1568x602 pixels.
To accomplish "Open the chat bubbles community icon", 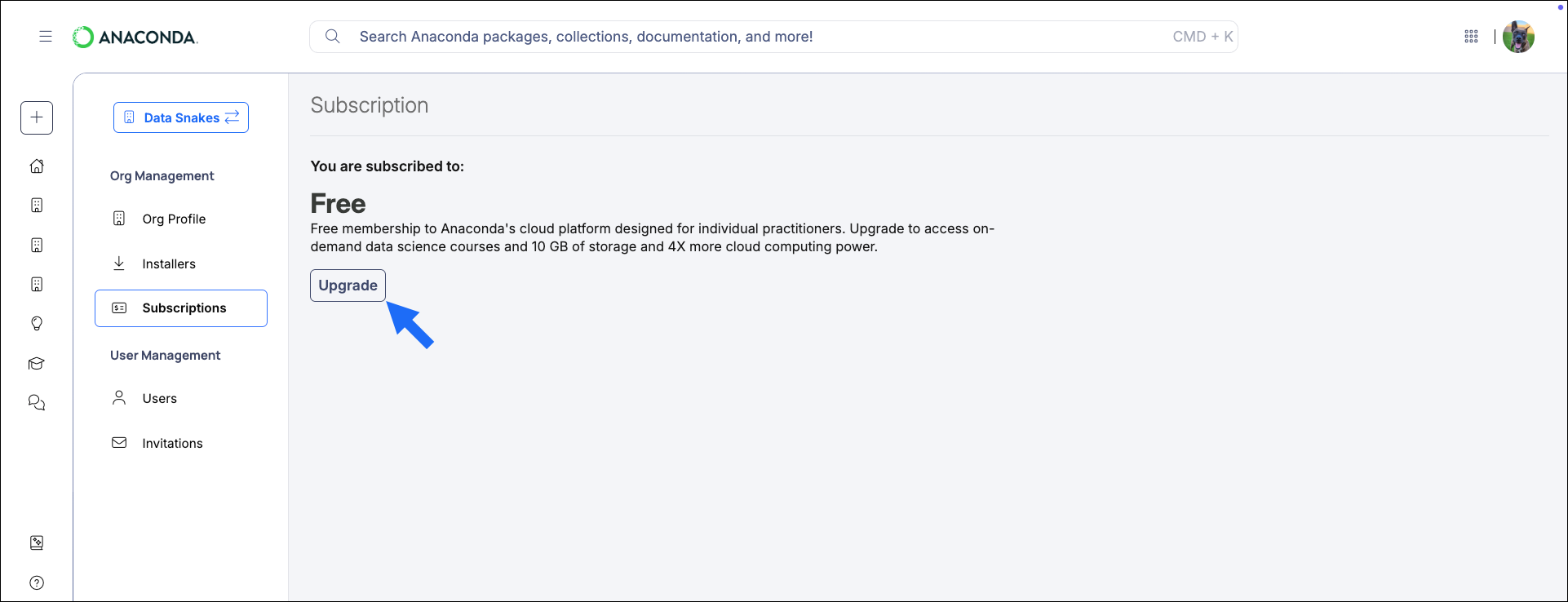I will [37, 402].
